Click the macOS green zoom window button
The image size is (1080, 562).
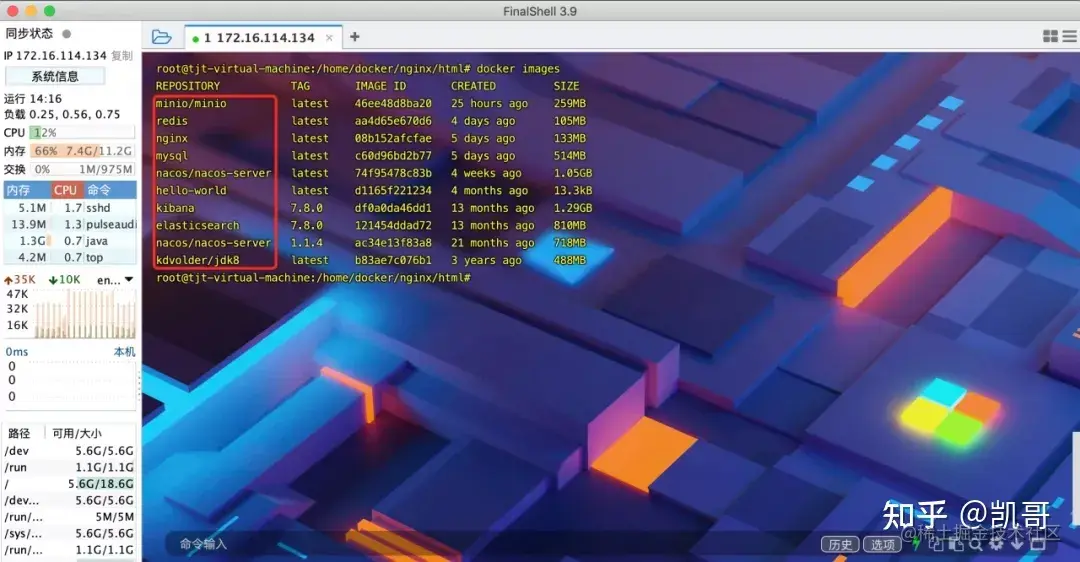click(50, 11)
